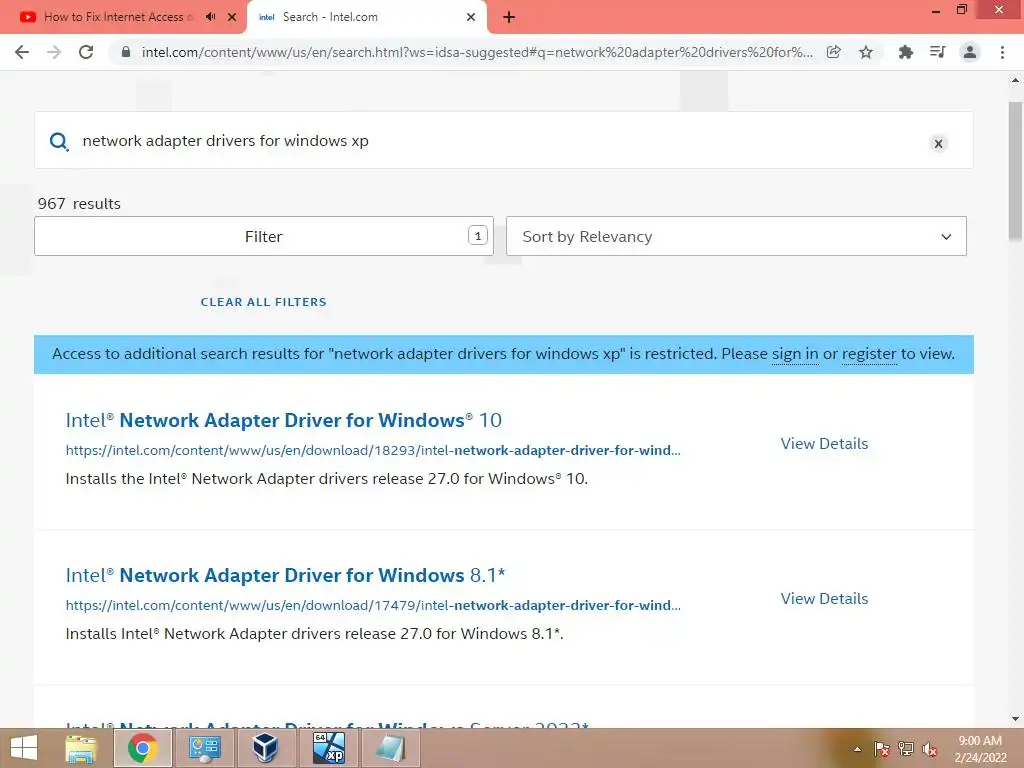
Task: Open the Filter button
Action: 264,236
